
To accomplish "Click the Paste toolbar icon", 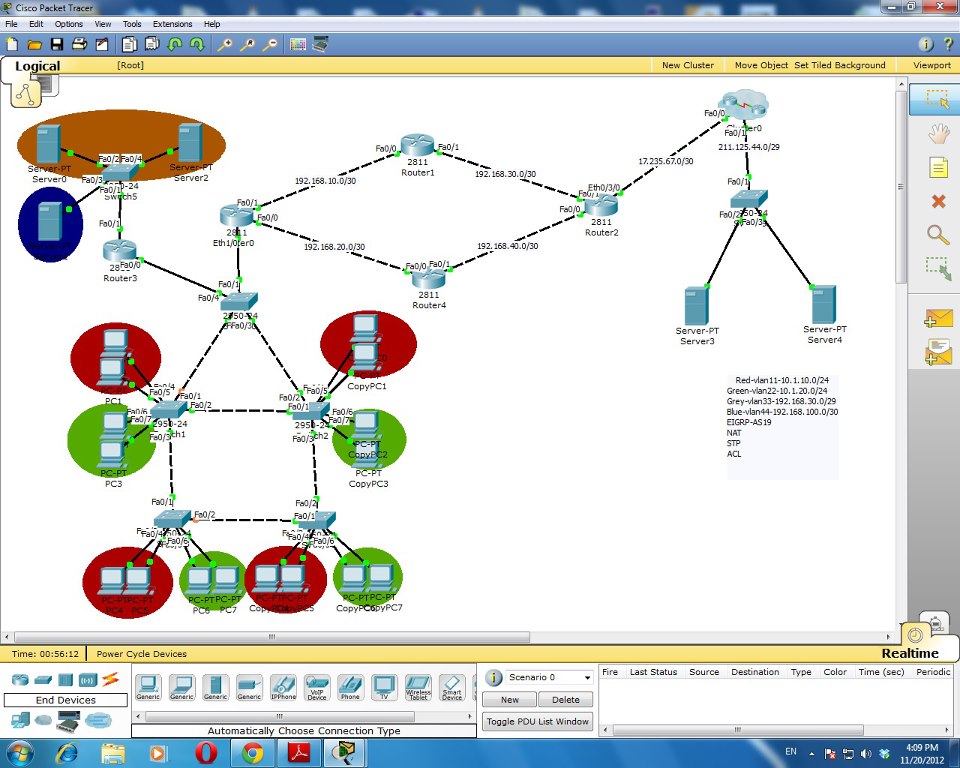I will 152,44.
